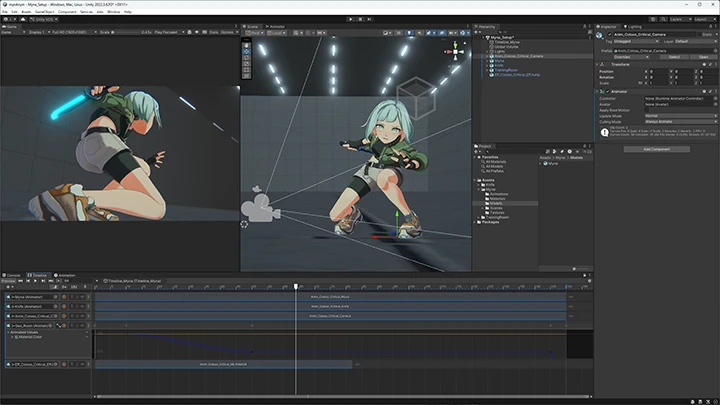Viewport: 720px width, 405px height.
Task: Switch to the Console tab
Action: 11,275
